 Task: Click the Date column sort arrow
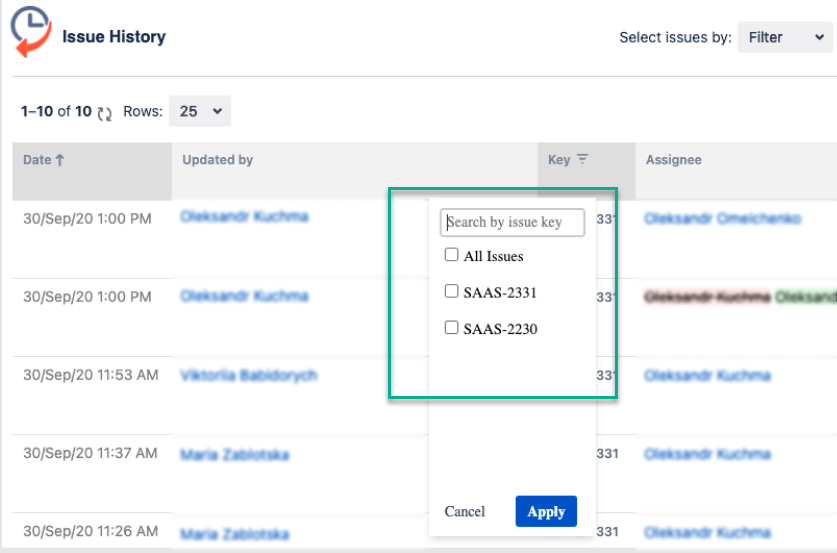pos(60,160)
